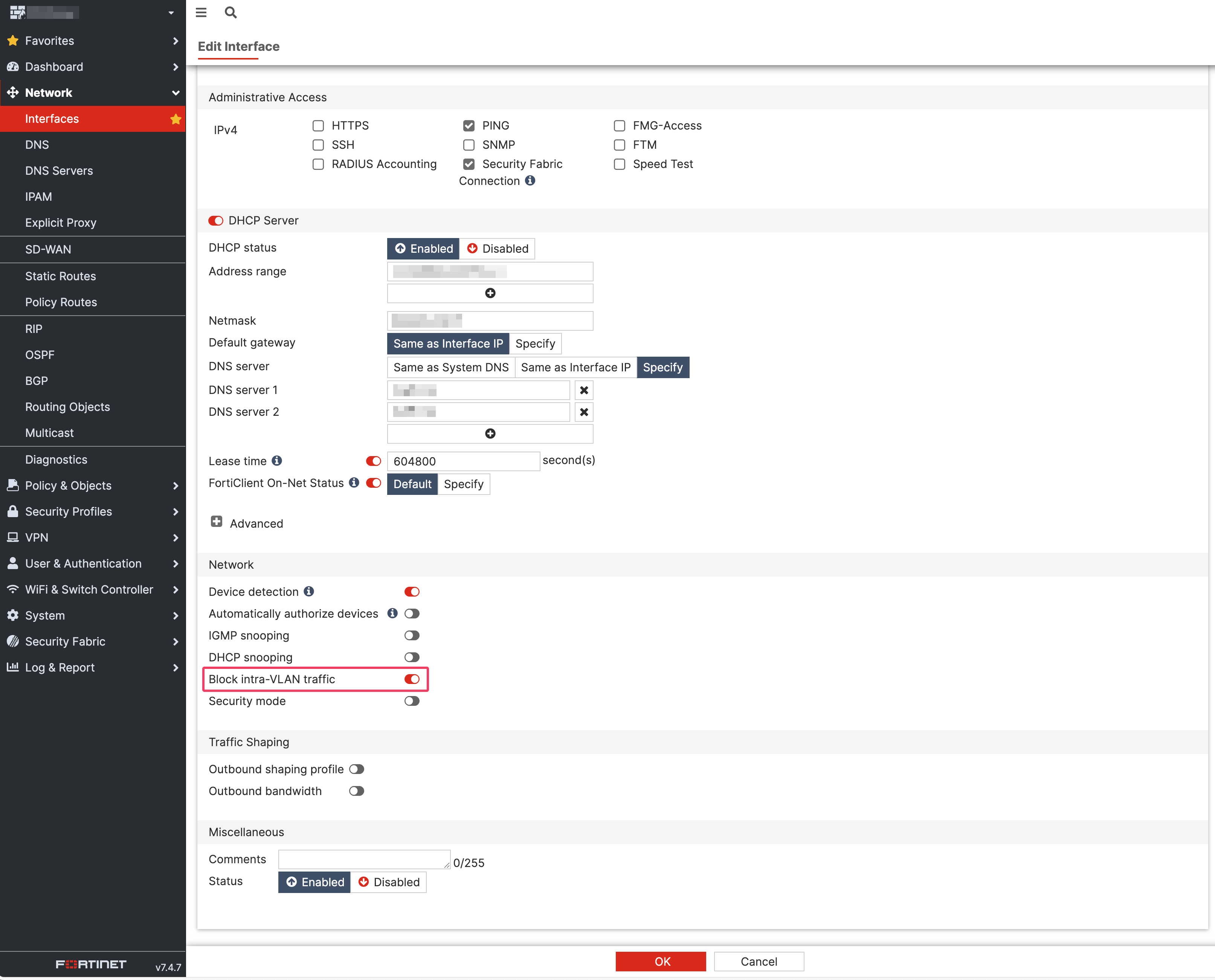Screen dimensions: 1215x980
Task: Go to SD-WAN menu item
Action: point(48,249)
